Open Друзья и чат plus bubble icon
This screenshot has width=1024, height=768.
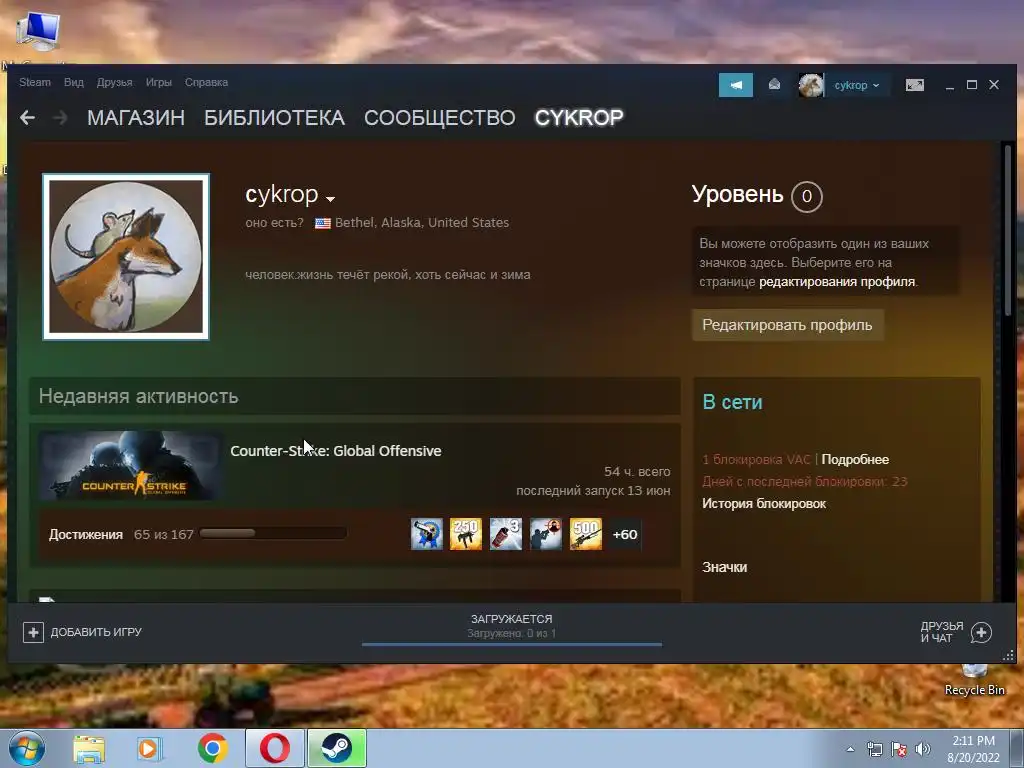[x=981, y=632]
